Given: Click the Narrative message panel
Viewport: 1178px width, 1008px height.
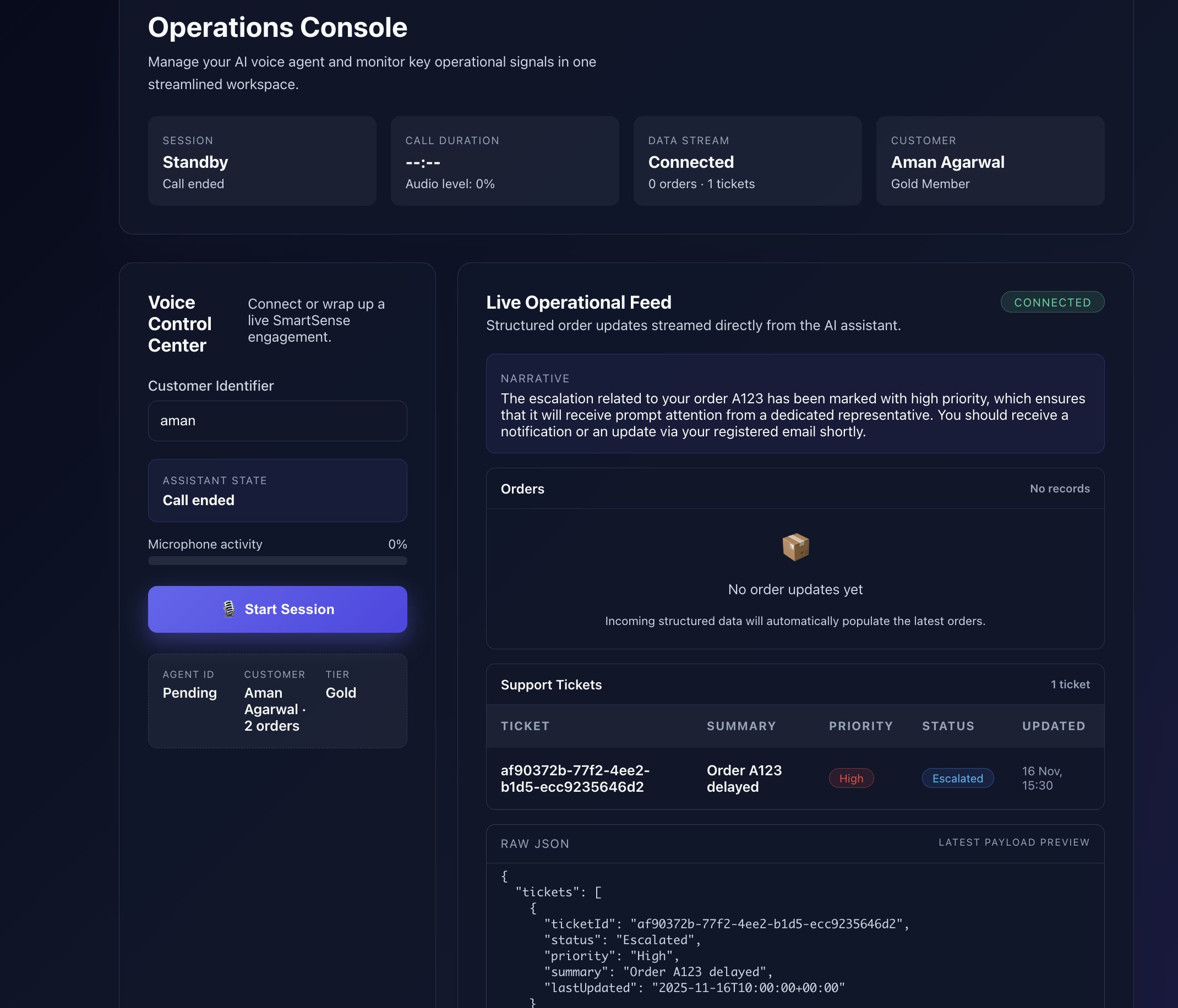Looking at the screenshot, I should tap(795, 404).
